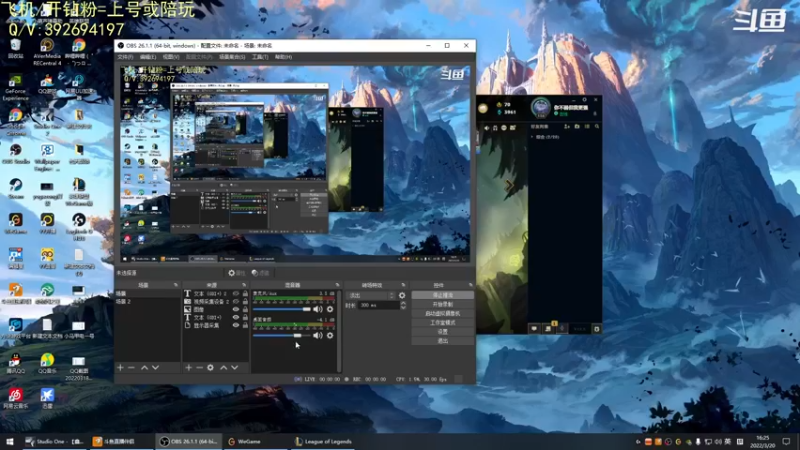Move the scene up with the up arrow
The height and width of the screenshot is (450, 800).
click(x=144, y=367)
